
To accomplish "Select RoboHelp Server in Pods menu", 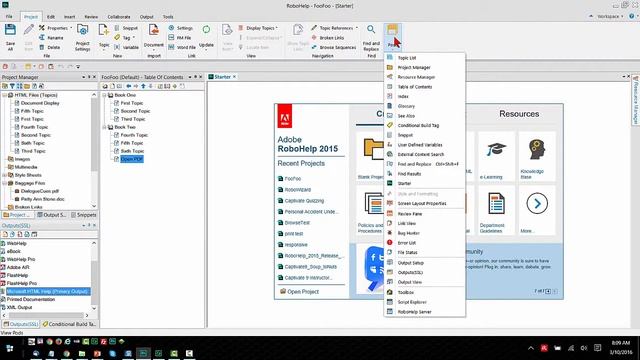I will click(424, 312).
